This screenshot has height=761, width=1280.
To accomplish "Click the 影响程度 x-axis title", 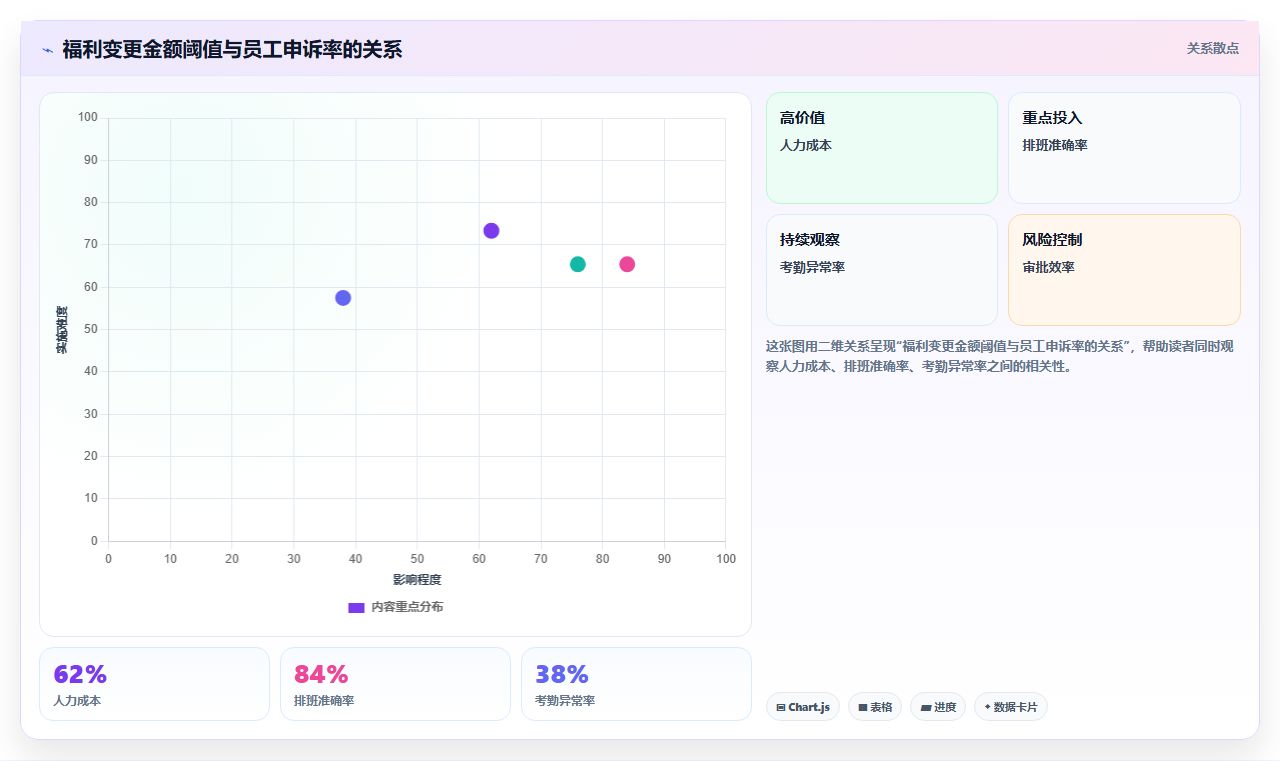I will [417, 580].
